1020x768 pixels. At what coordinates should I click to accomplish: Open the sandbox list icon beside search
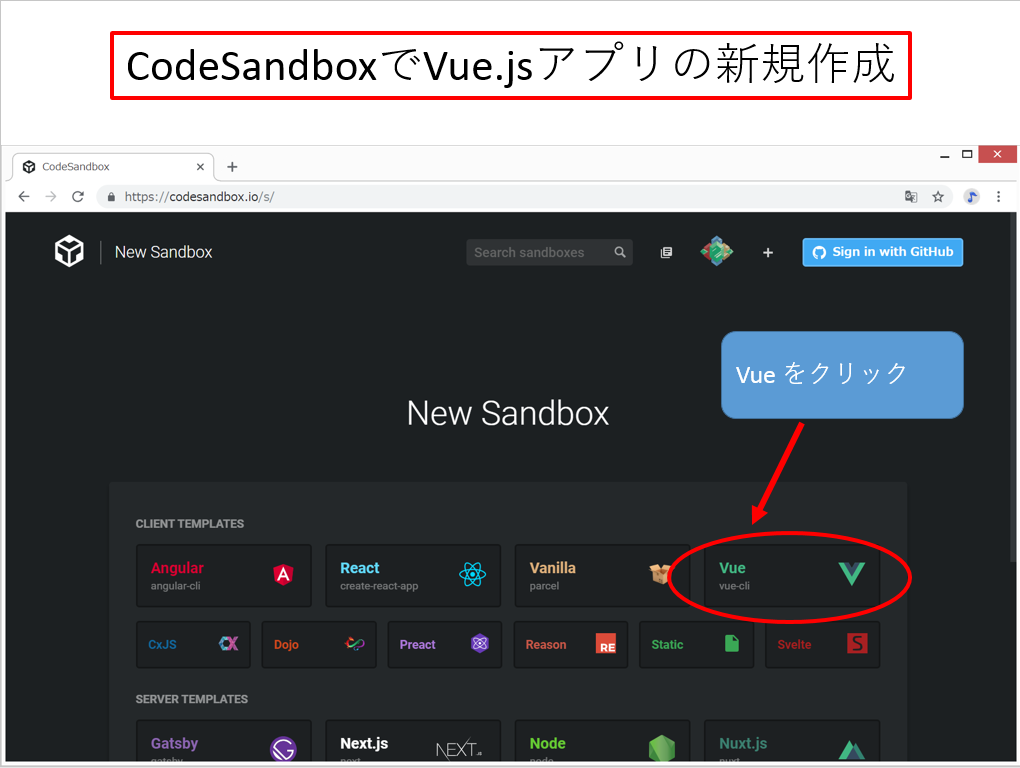[666, 253]
